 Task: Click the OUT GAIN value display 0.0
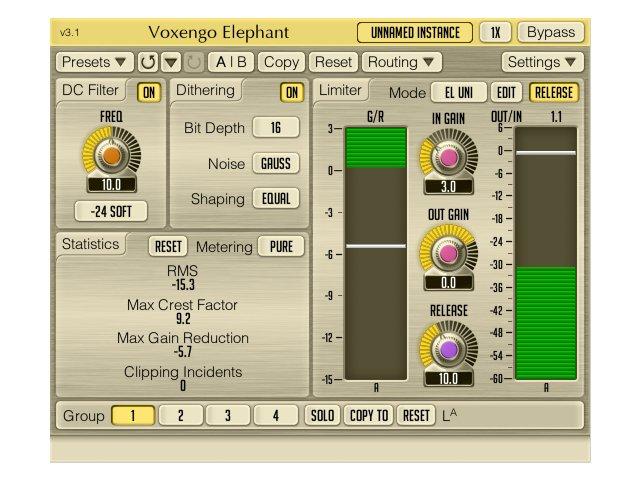pyautogui.click(x=448, y=282)
